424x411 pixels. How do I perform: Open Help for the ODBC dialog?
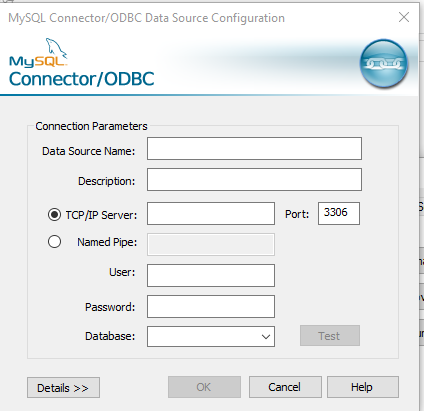coord(363,387)
